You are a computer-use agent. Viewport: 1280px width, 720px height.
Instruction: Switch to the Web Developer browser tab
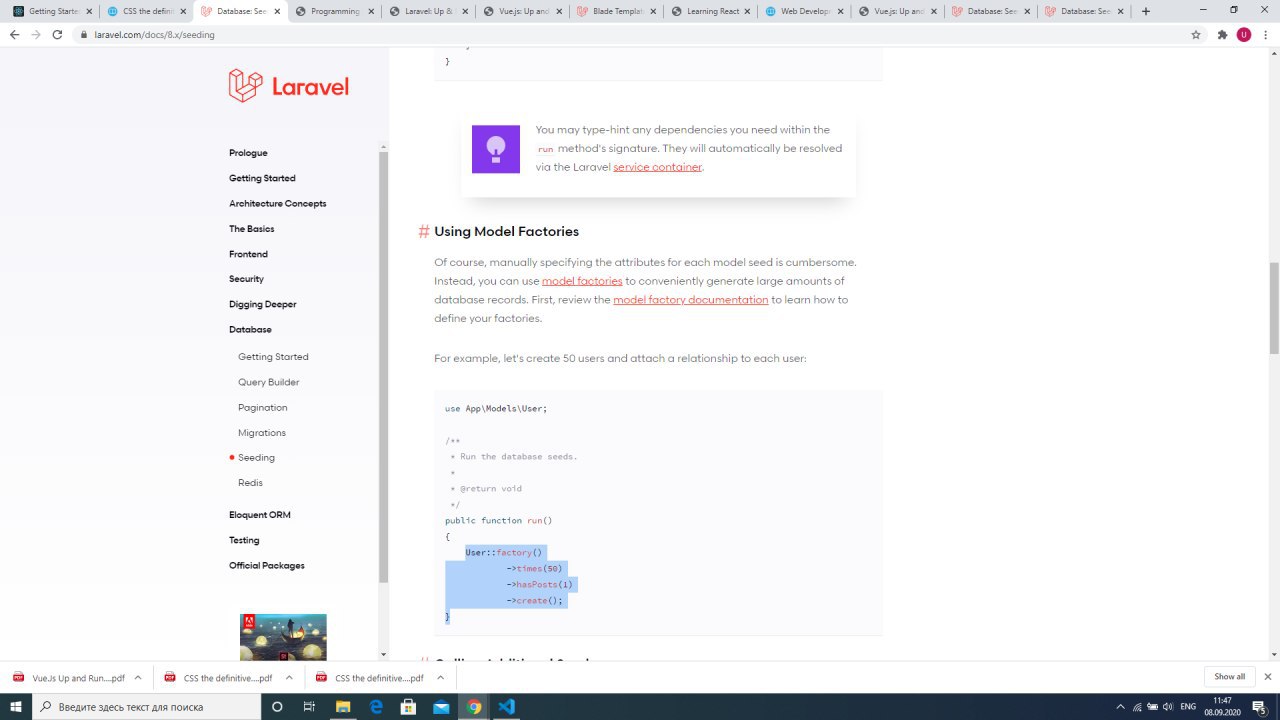pyautogui.click(x=804, y=11)
